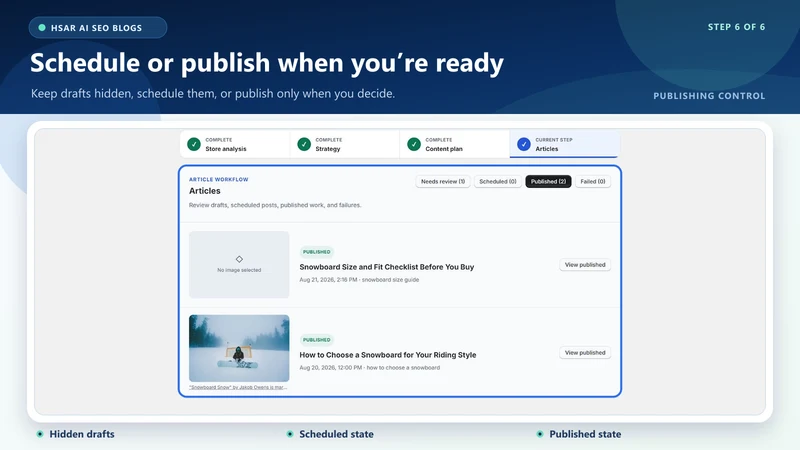
Task: Click the green checkmark beside Content plan
Action: [x=414, y=144]
